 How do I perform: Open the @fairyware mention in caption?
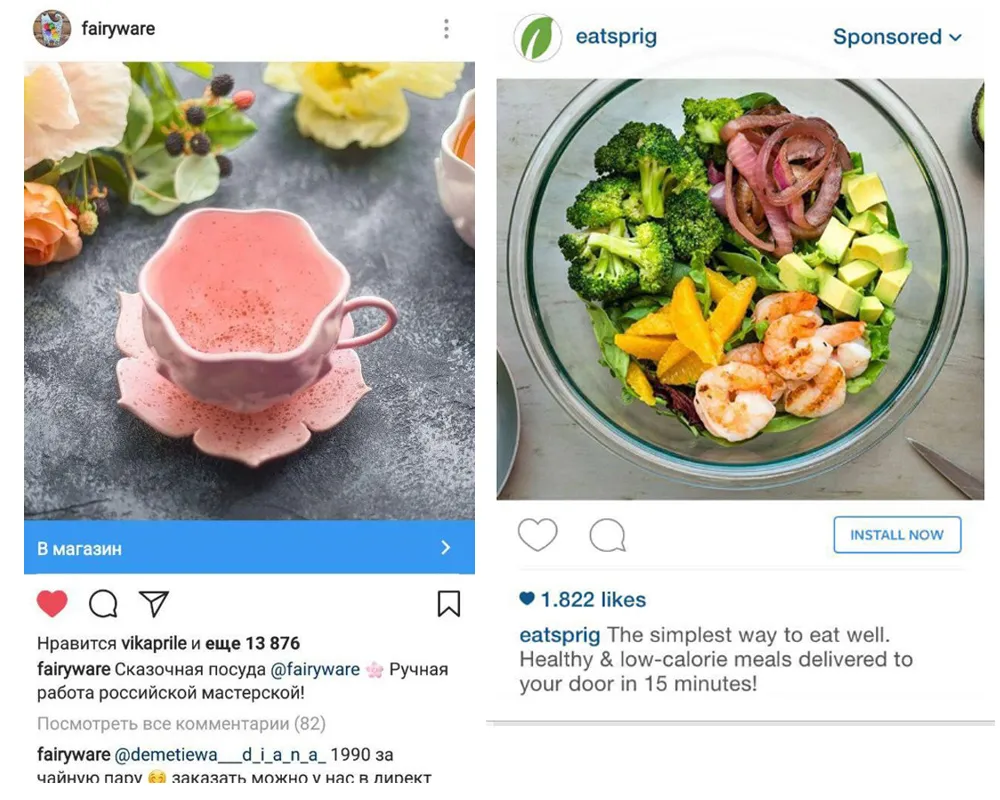[316, 669]
